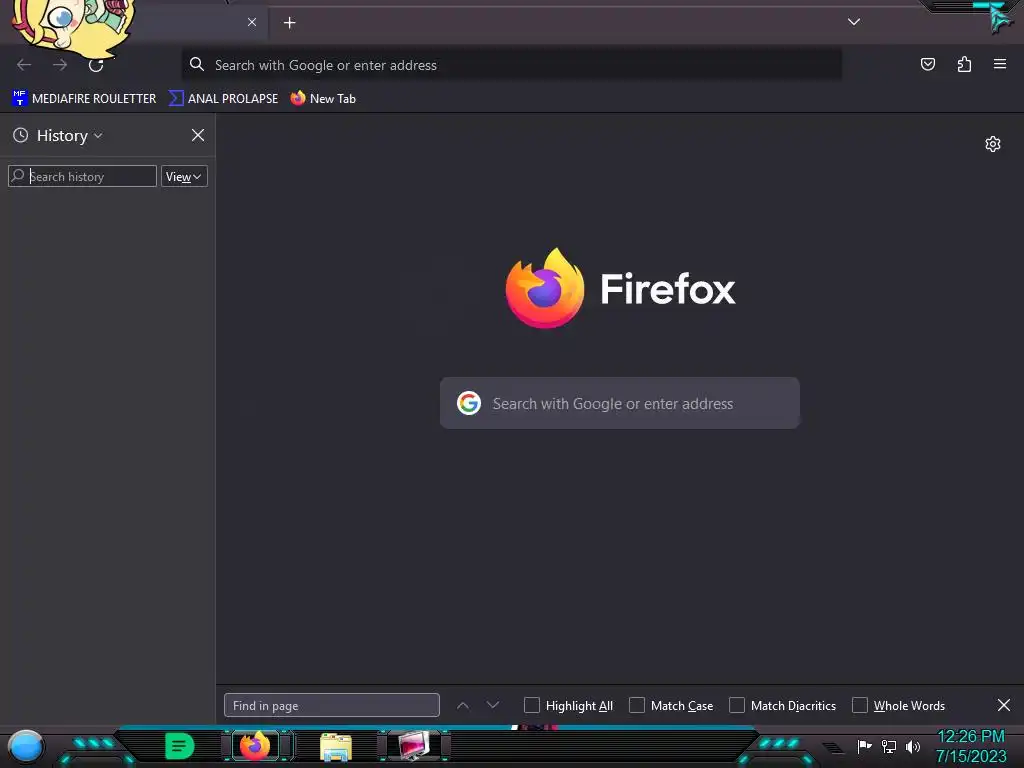
Task: Open the monitor app in taskbar
Action: (x=414, y=746)
